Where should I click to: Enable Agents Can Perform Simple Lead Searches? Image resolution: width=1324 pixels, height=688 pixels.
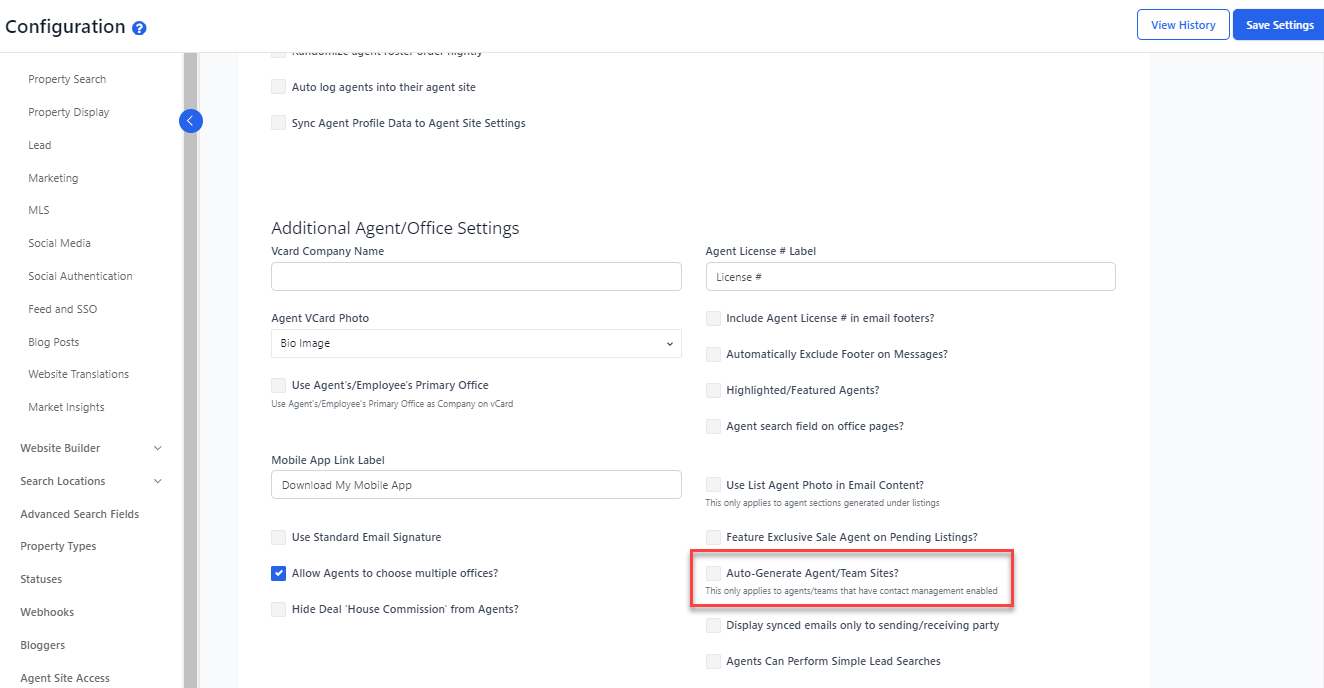pos(714,661)
